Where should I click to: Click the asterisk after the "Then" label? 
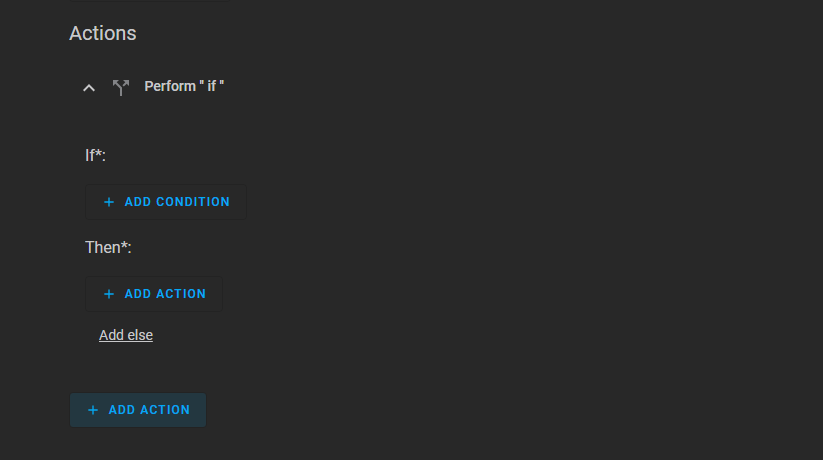click(x=124, y=245)
